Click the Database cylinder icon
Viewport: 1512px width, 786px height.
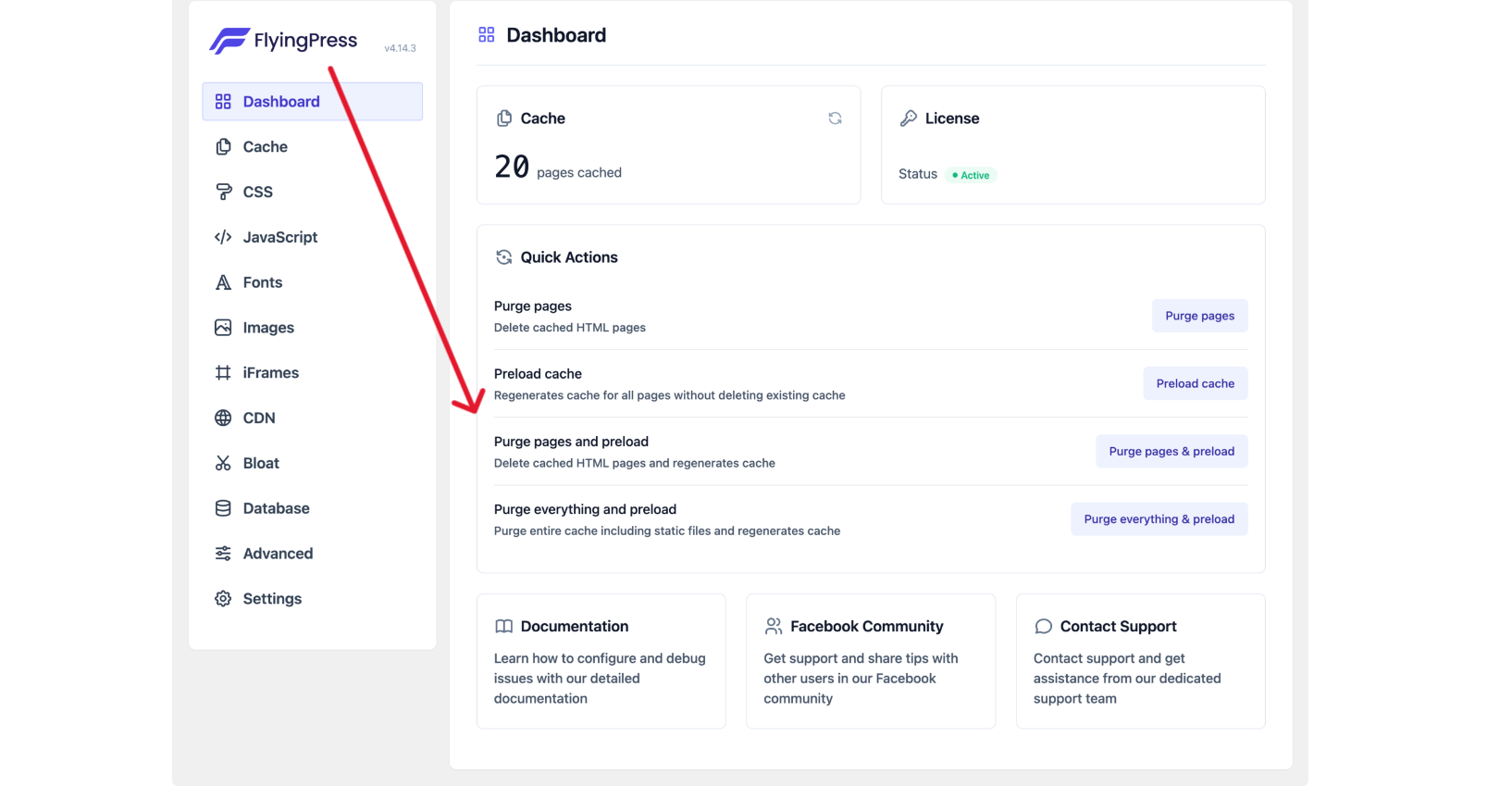click(x=223, y=508)
